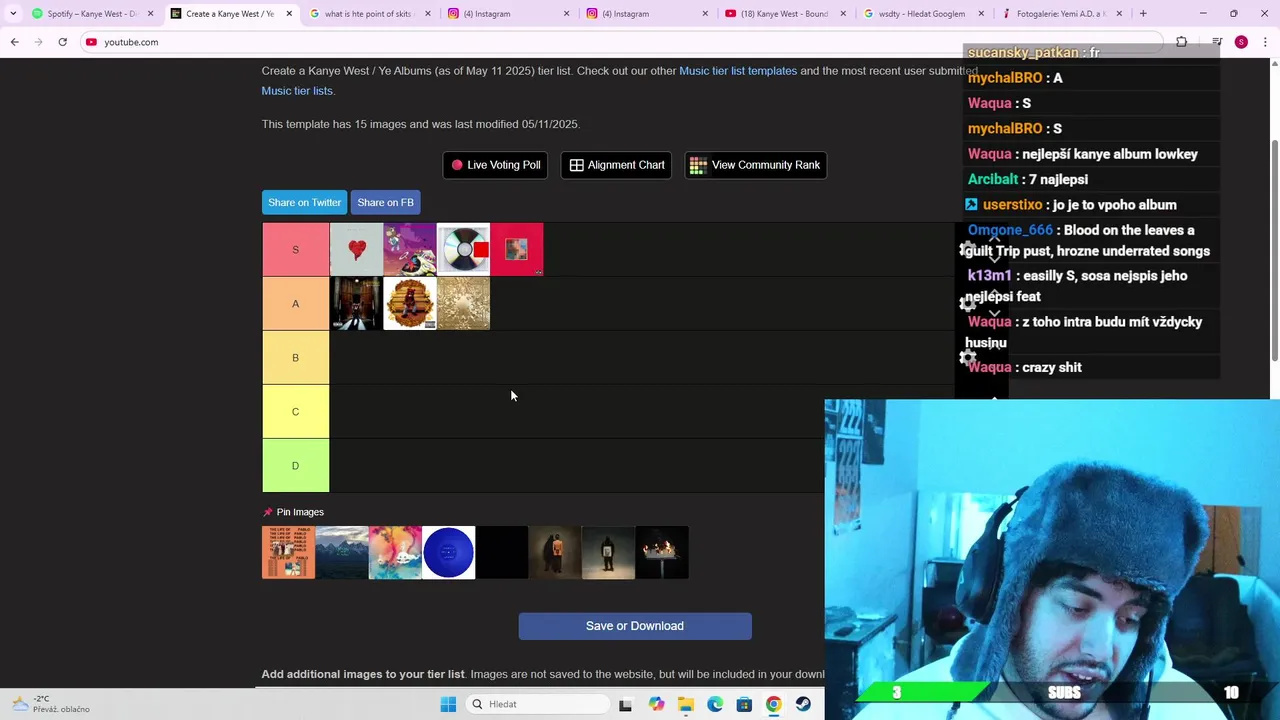View Community Rank

coord(755,165)
